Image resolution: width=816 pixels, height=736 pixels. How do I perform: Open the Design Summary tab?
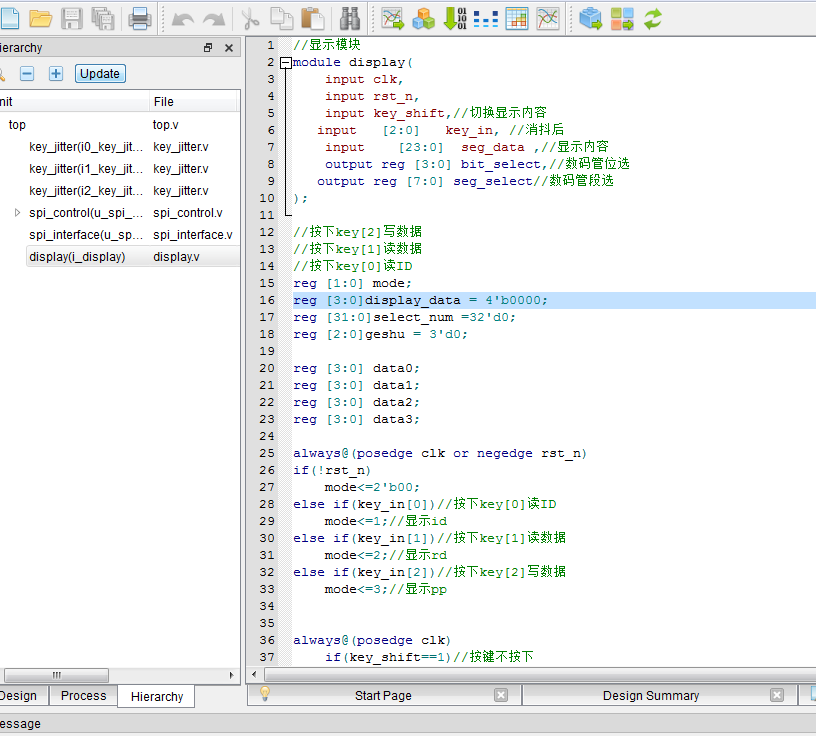pos(650,696)
